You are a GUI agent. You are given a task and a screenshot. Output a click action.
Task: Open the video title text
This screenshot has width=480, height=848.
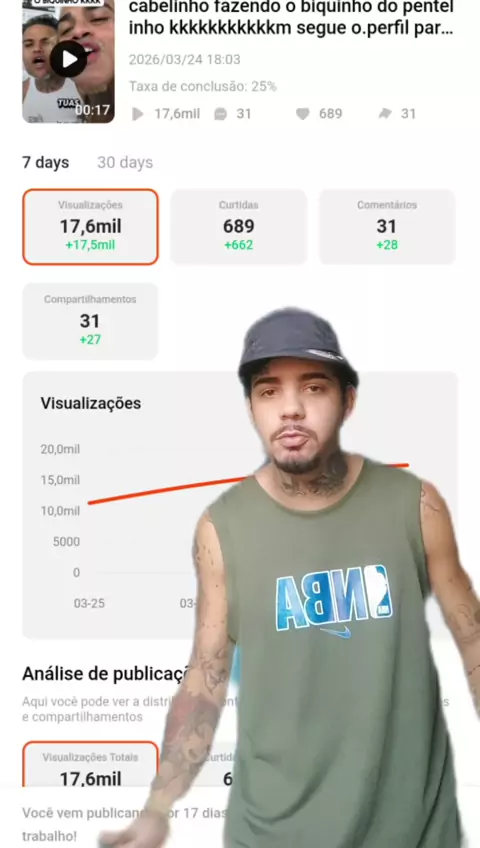pyautogui.click(x=291, y=18)
